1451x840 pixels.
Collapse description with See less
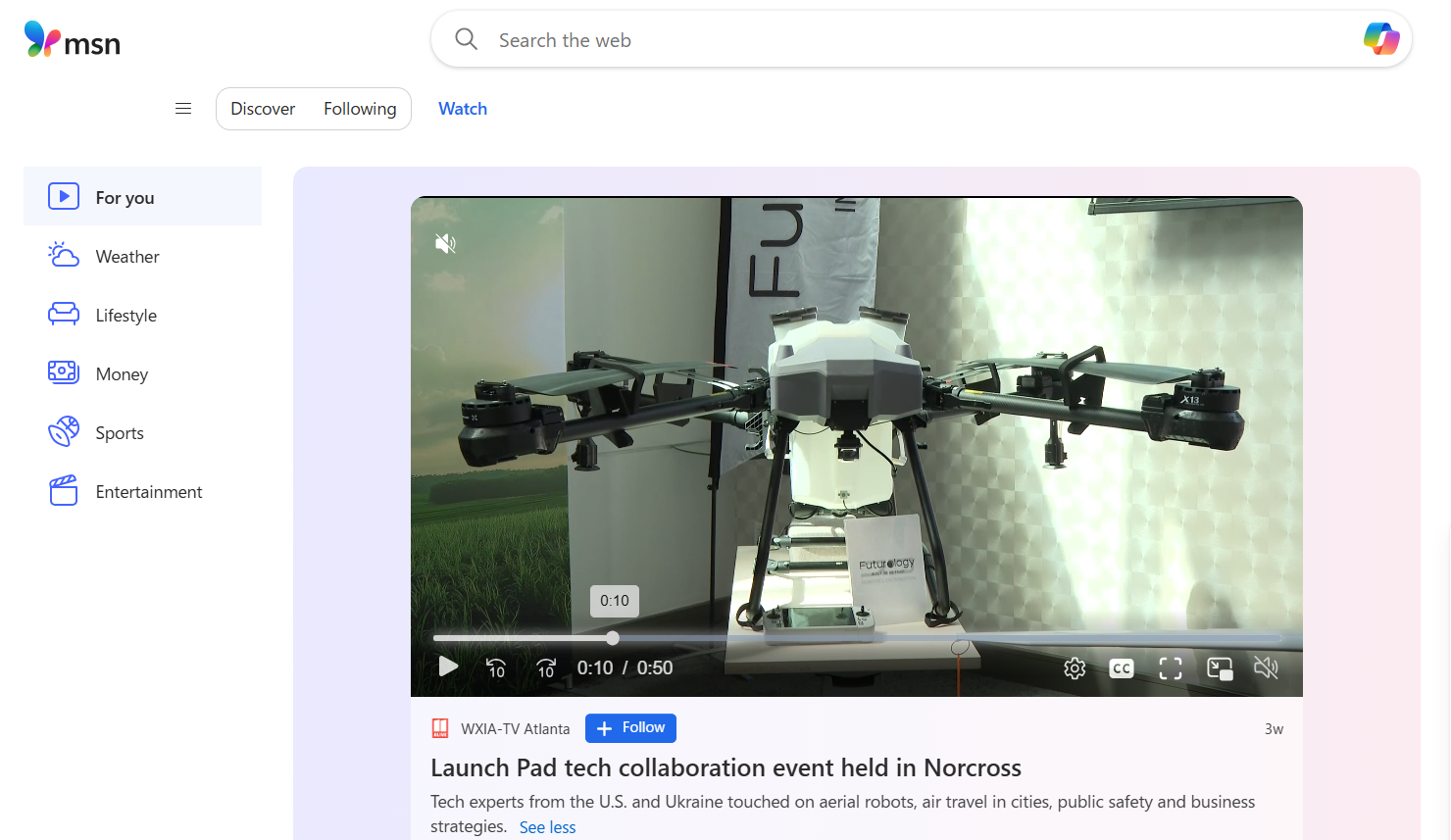pyautogui.click(x=547, y=827)
